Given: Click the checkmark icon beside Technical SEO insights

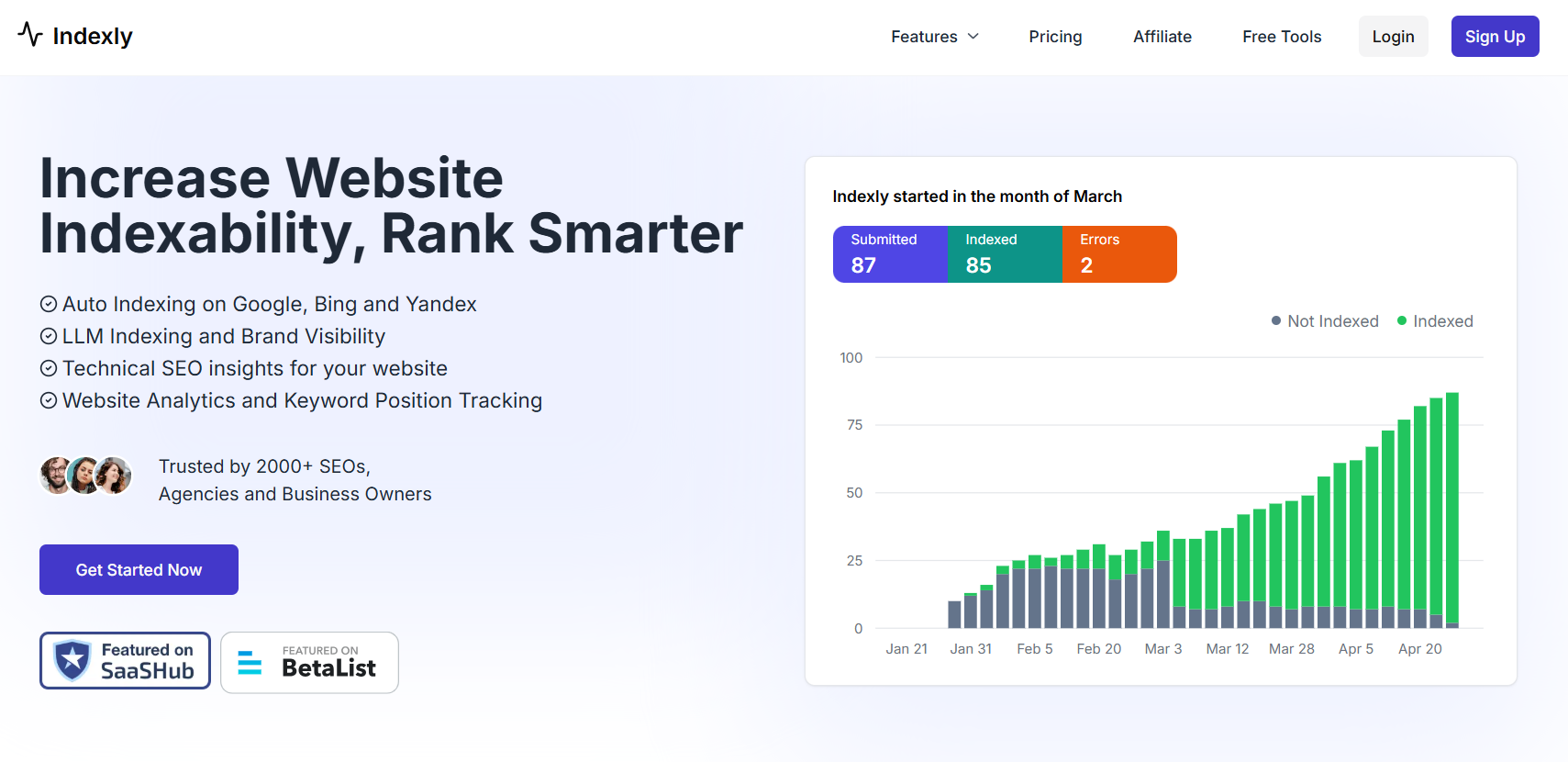Looking at the screenshot, I should (49, 368).
